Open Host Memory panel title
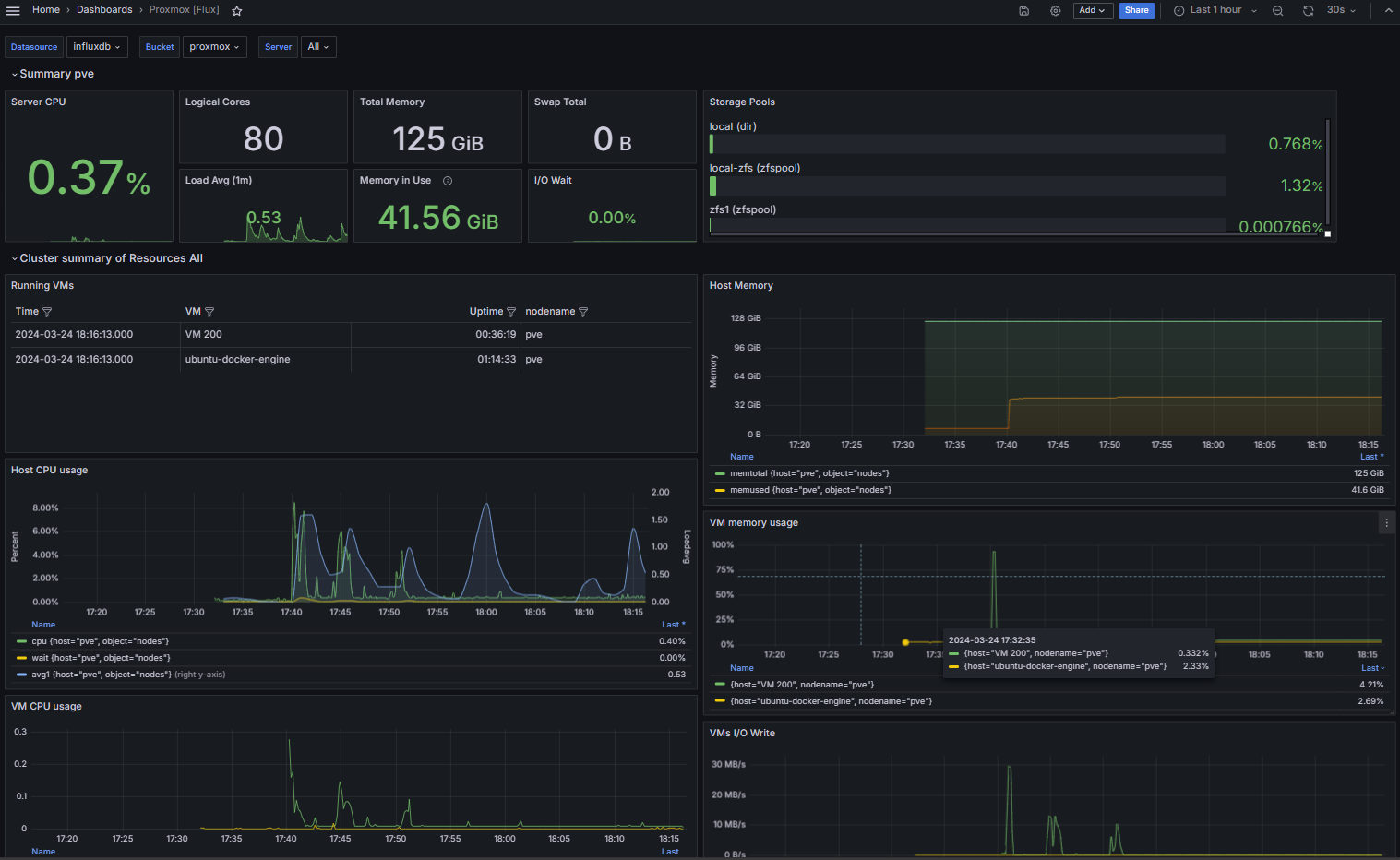This screenshot has height=860, width=1400. click(x=741, y=286)
